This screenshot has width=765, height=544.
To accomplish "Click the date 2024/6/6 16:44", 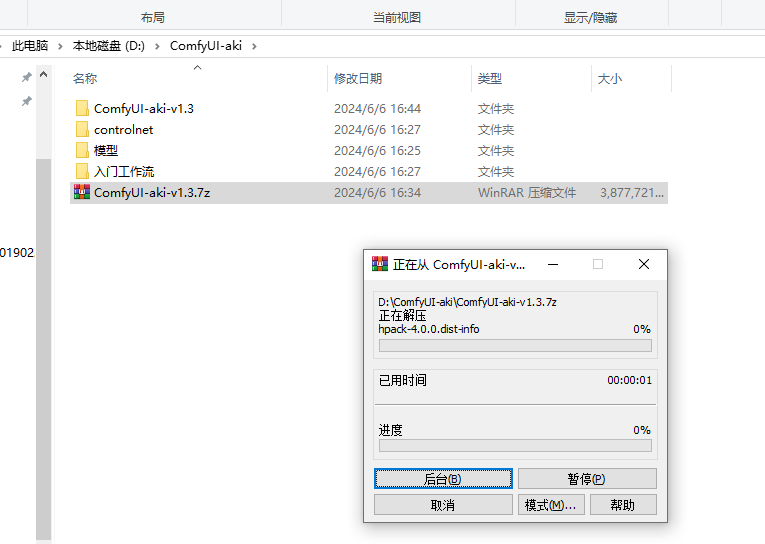I will (x=377, y=108).
